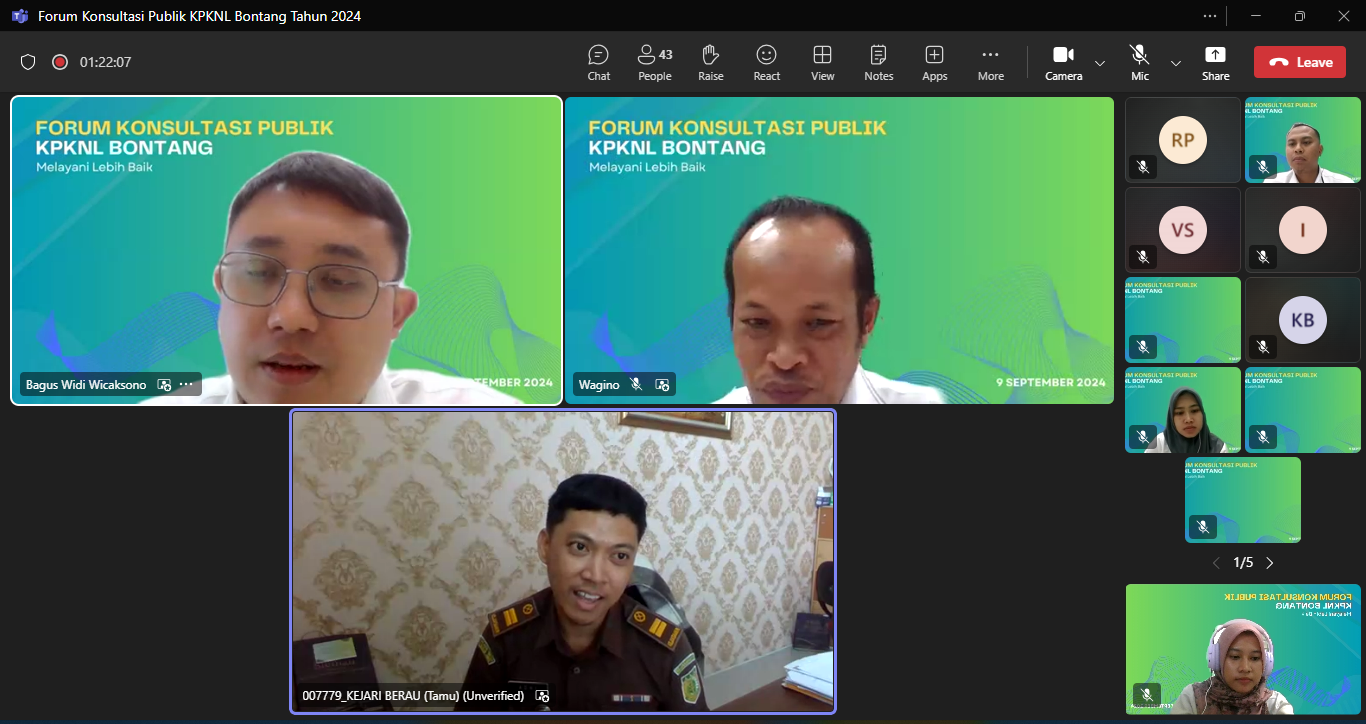1366x724 pixels.
Task: Click the icon at the end of Wagino's label
Action: pyautogui.click(x=662, y=384)
